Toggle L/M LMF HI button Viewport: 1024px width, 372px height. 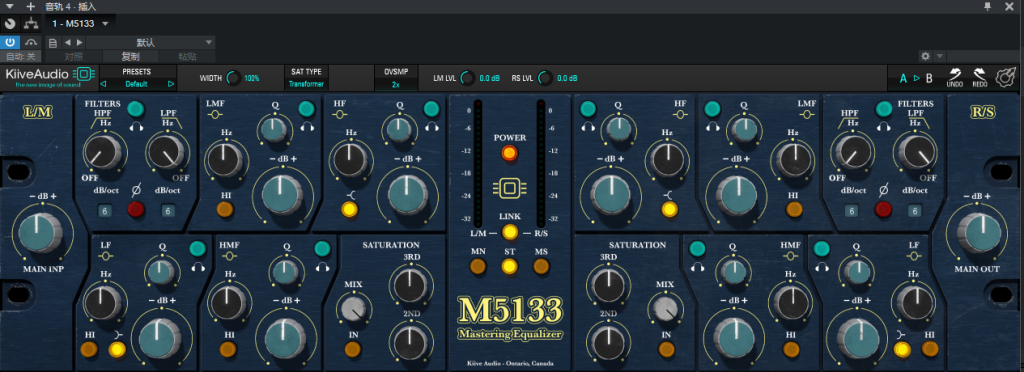point(225,209)
